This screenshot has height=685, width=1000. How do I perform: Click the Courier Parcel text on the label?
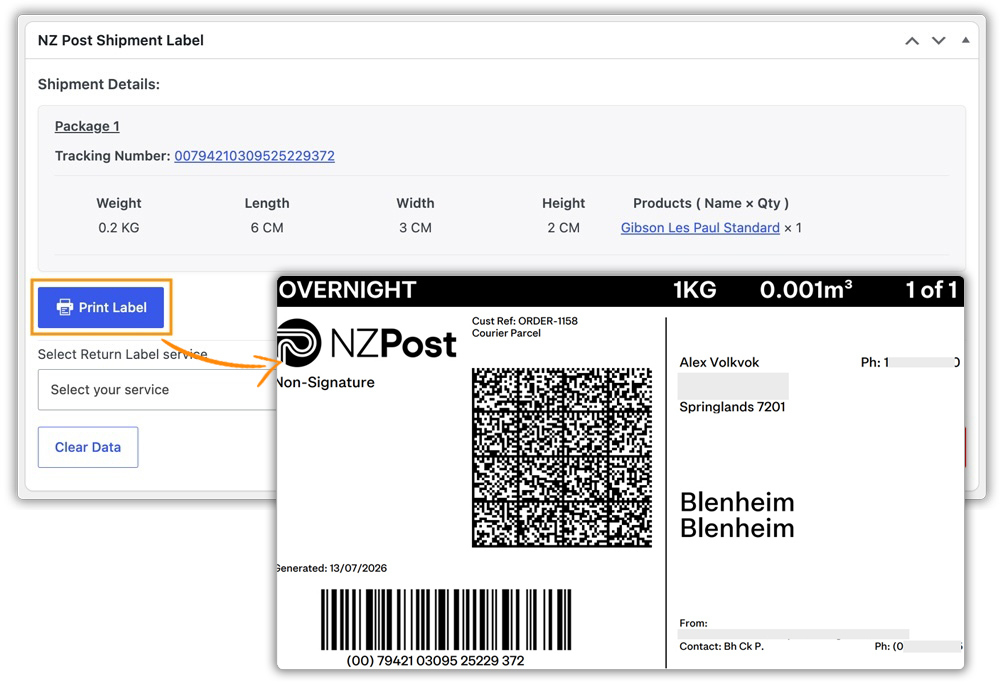click(506, 333)
